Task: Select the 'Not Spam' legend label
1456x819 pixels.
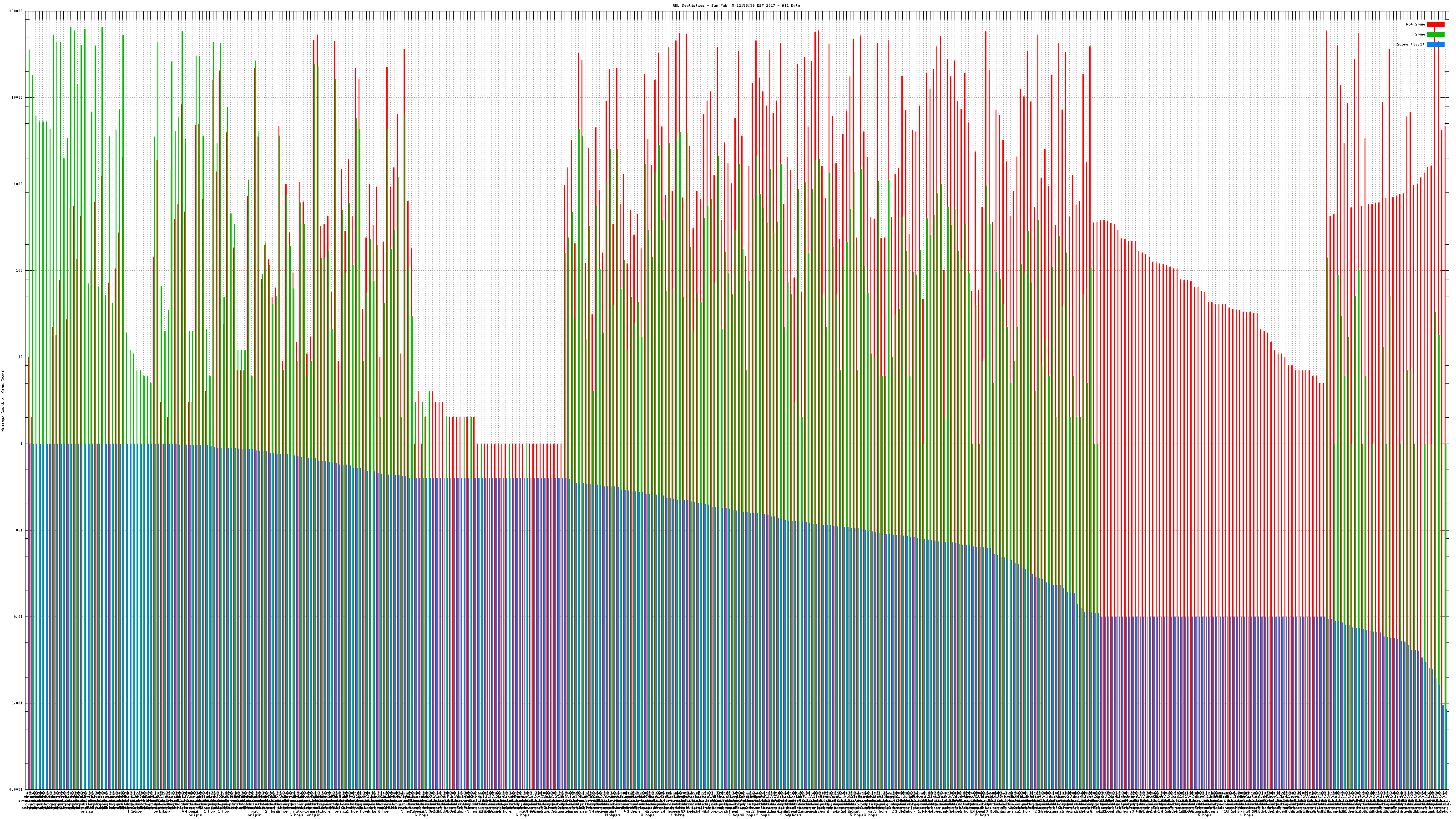Action: [x=1416, y=24]
